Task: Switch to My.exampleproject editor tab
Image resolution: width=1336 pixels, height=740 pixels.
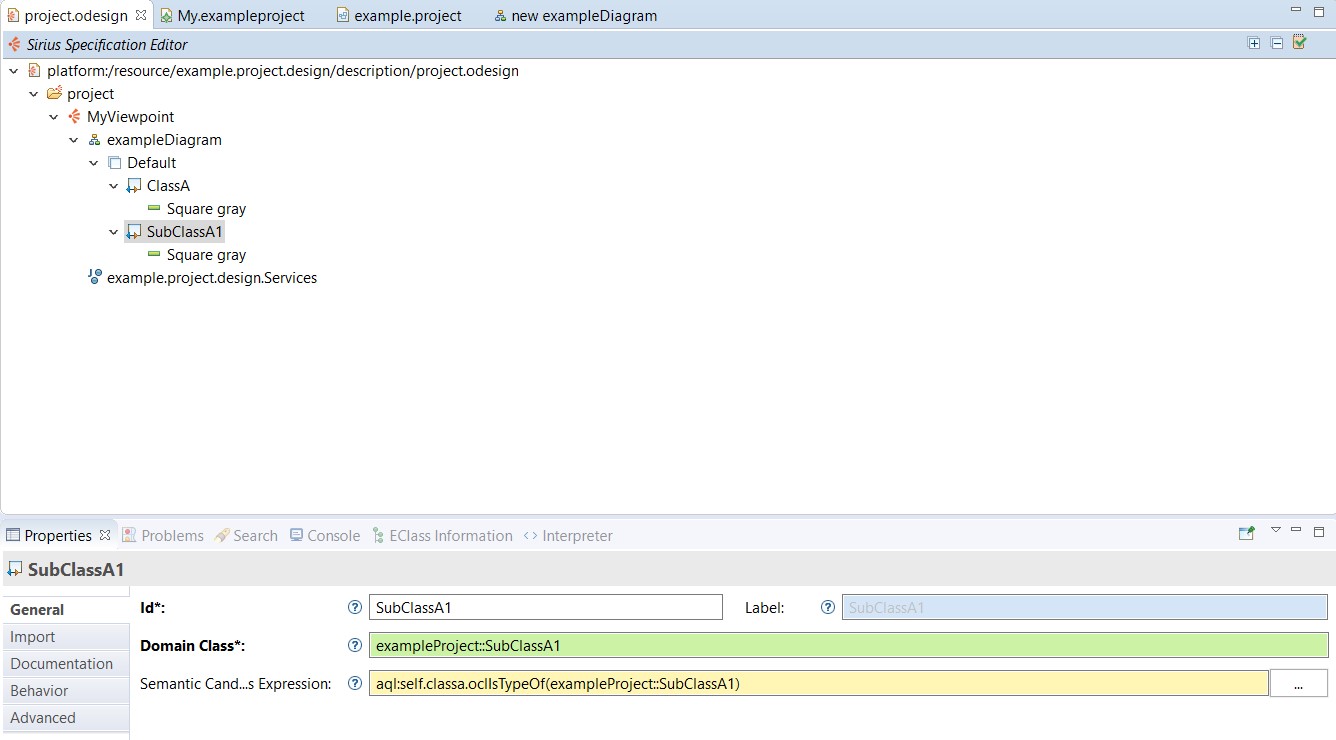Action: coord(240,16)
